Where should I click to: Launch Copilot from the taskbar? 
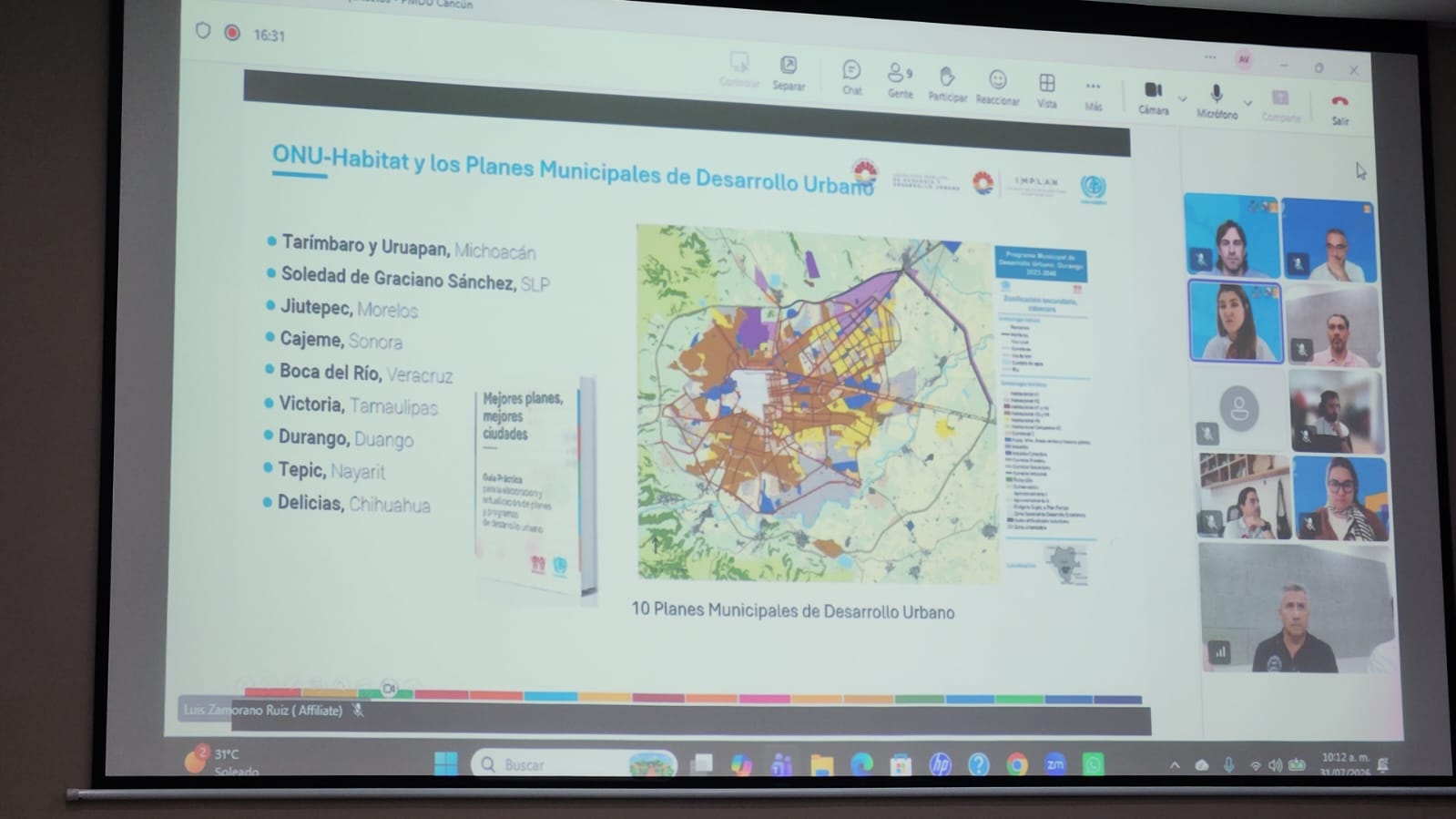tap(741, 765)
